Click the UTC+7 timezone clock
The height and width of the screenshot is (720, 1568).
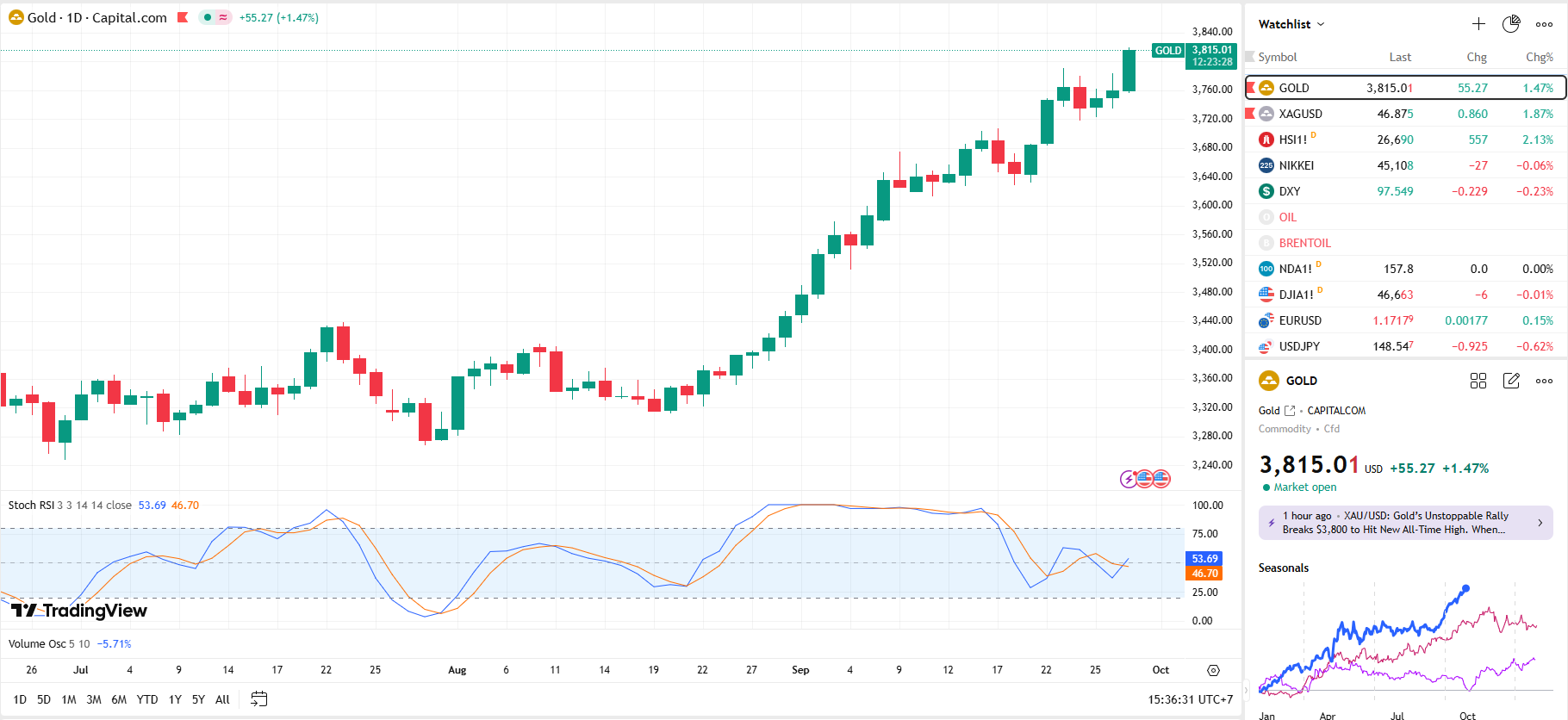pyautogui.click(x=1190, y=699)
